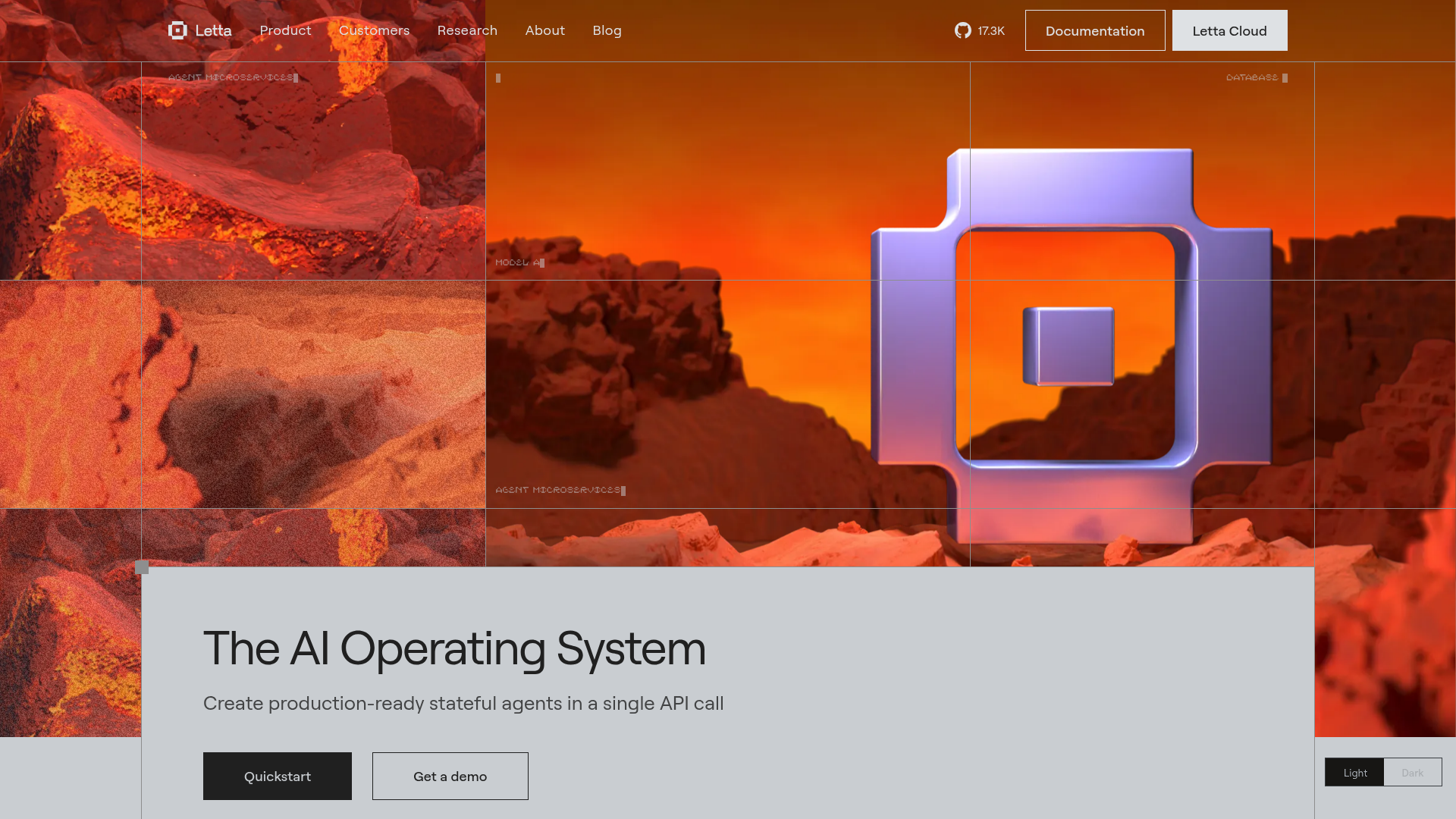Click the Documentation button

pos(1094,31)
